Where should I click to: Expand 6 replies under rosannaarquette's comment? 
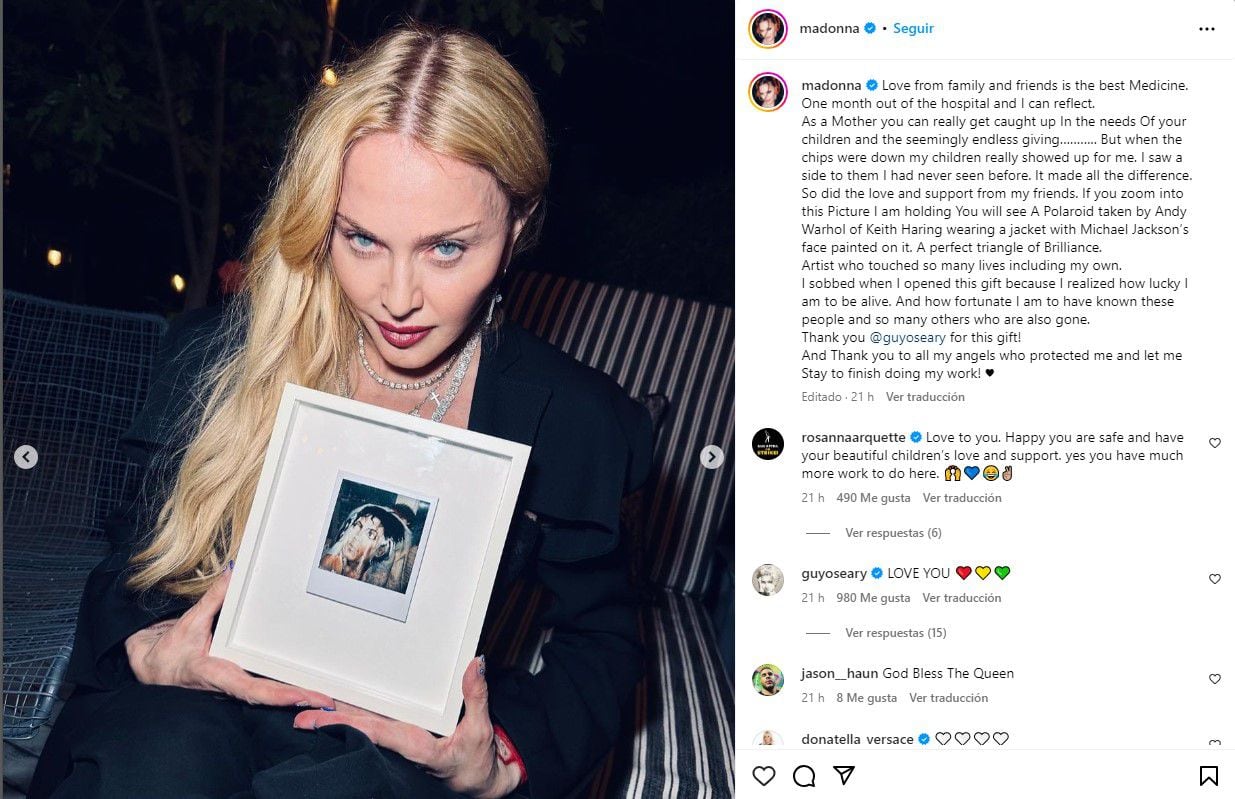click(x=893, y=533)
